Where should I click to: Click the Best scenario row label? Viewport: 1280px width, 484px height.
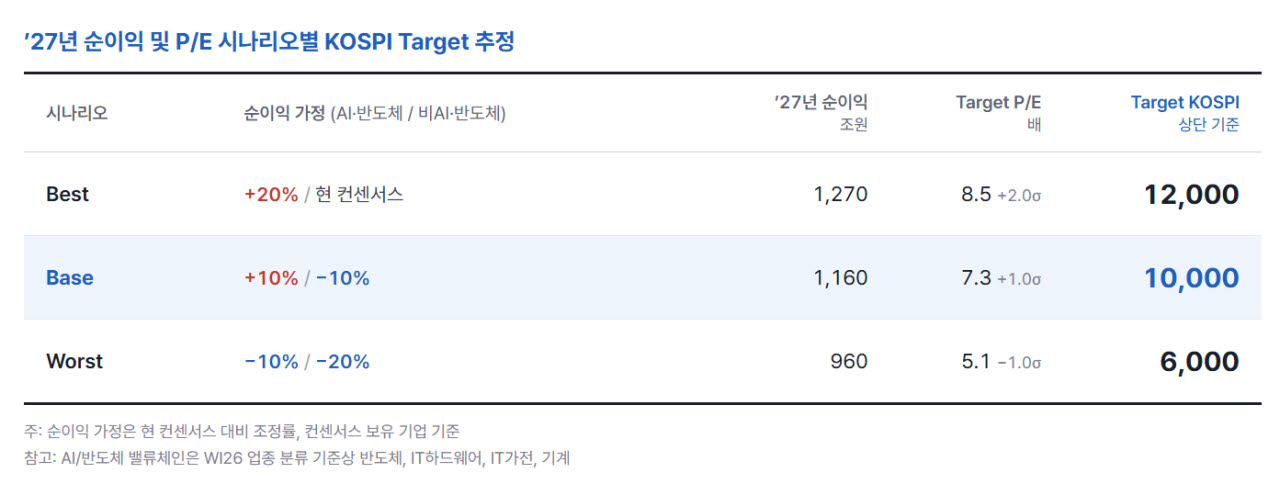click(67, 194)
